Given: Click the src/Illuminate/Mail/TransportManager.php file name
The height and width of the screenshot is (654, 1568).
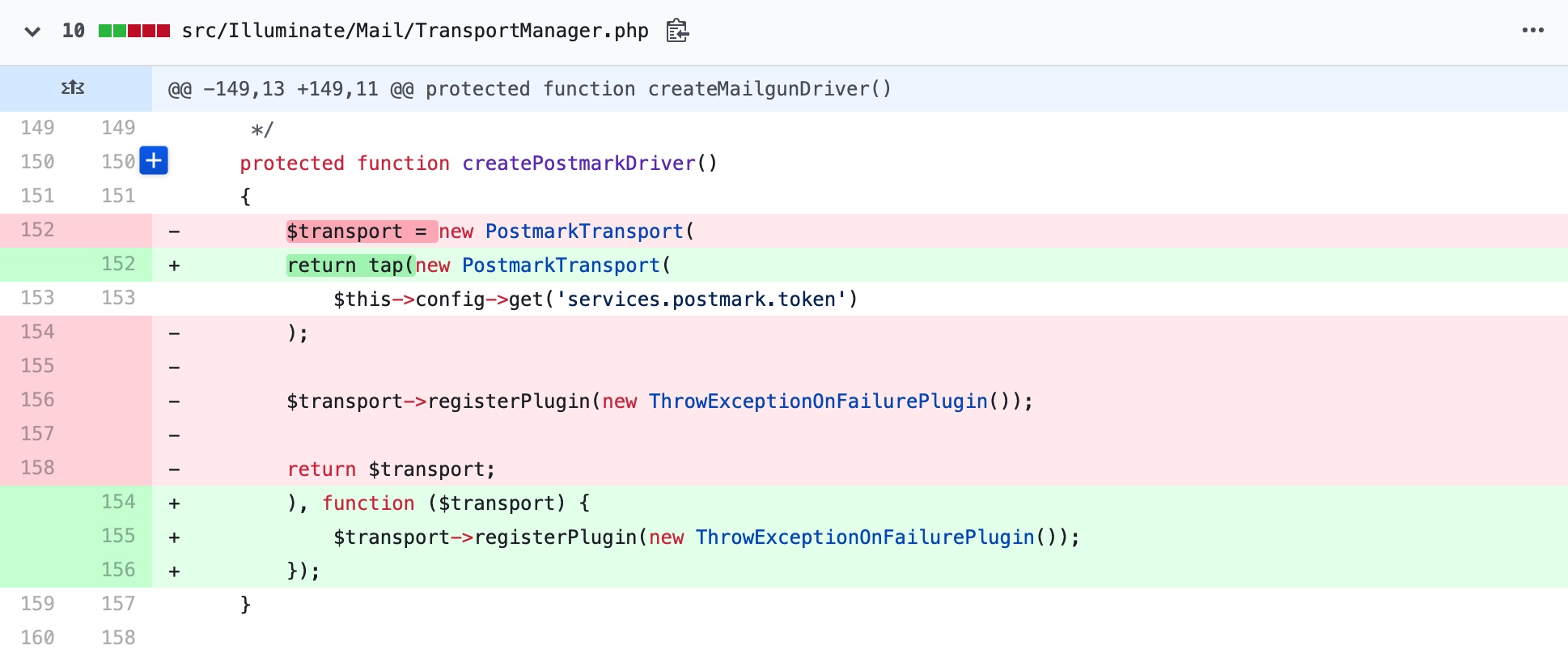Looking at the screenshot, I should click(x=415, y=31).
